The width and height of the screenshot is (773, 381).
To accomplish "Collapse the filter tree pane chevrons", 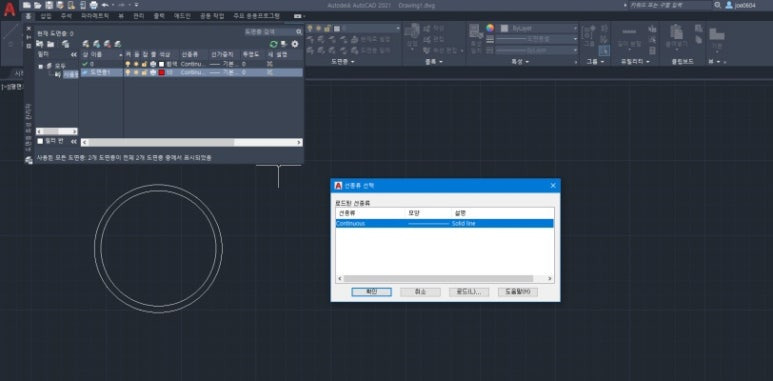I will pyautogui.click(x=74, y=55).
